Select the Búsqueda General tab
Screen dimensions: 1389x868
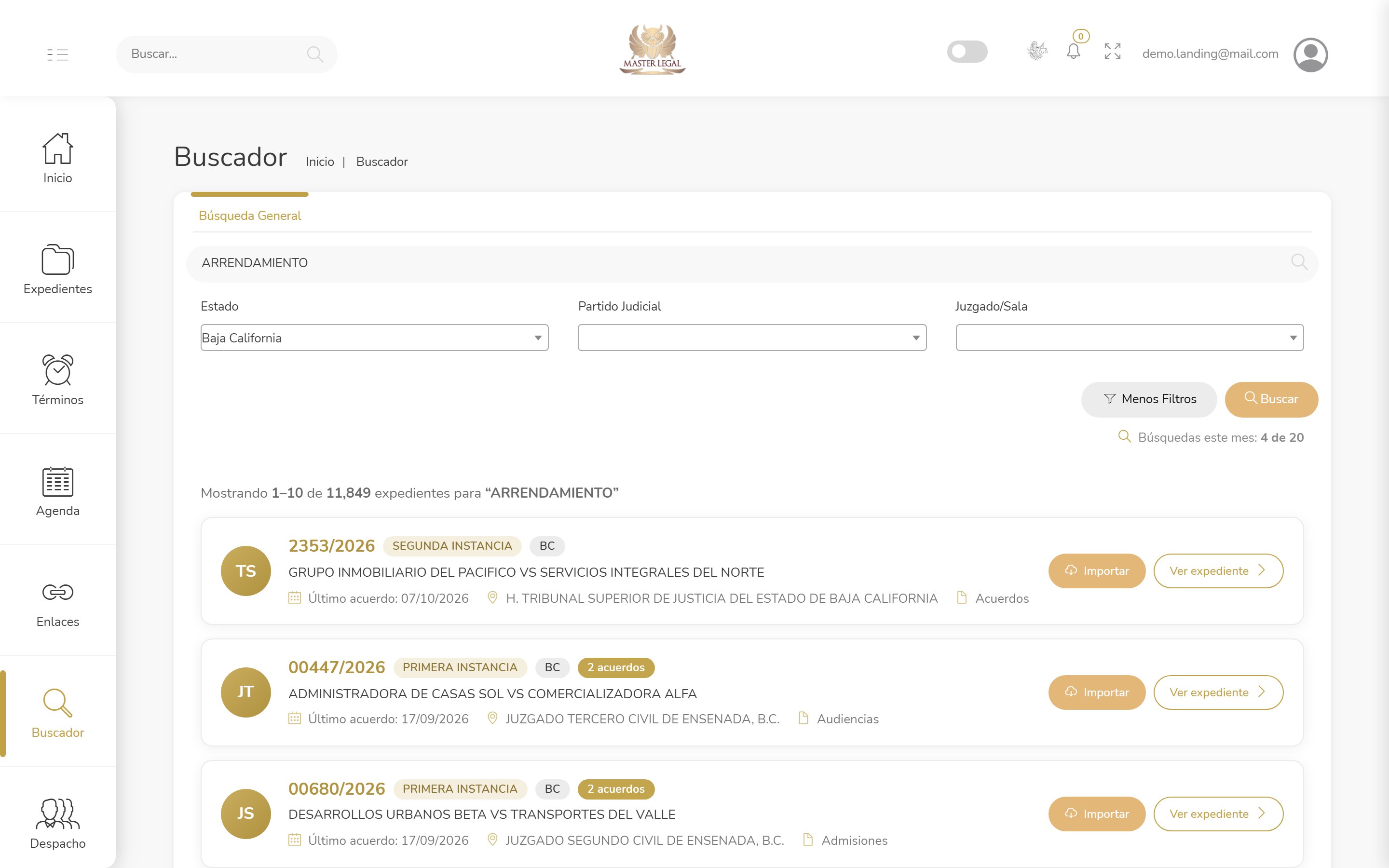250,215
